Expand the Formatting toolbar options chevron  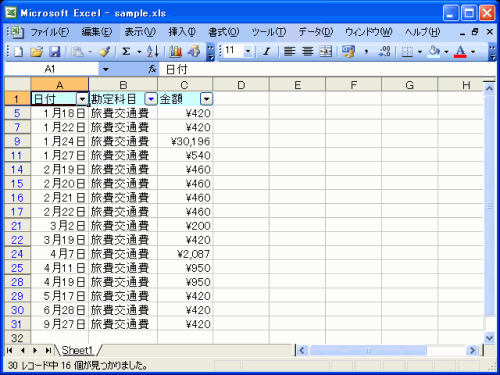[493, 52]
